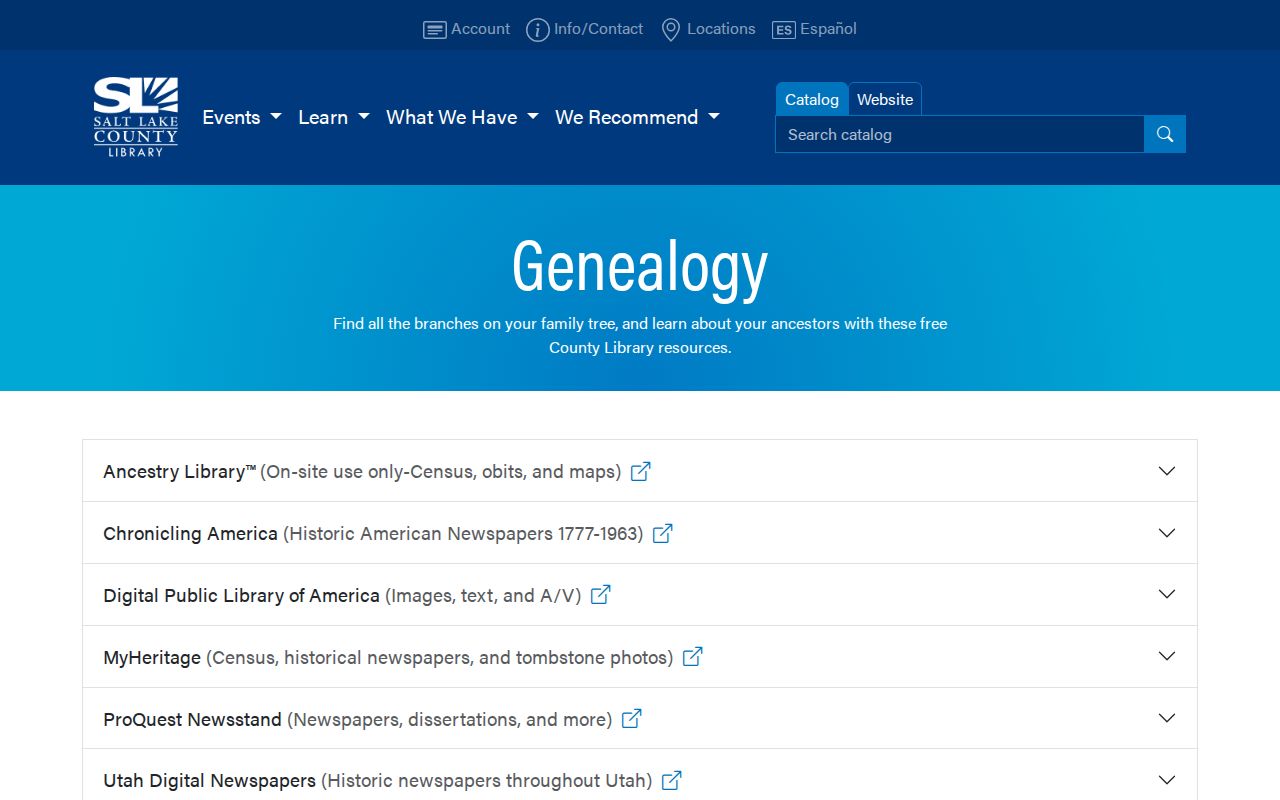Viewport: 1280px width, 800px height.
Task: Click the Search catalog input field
Action: (960, 134)
